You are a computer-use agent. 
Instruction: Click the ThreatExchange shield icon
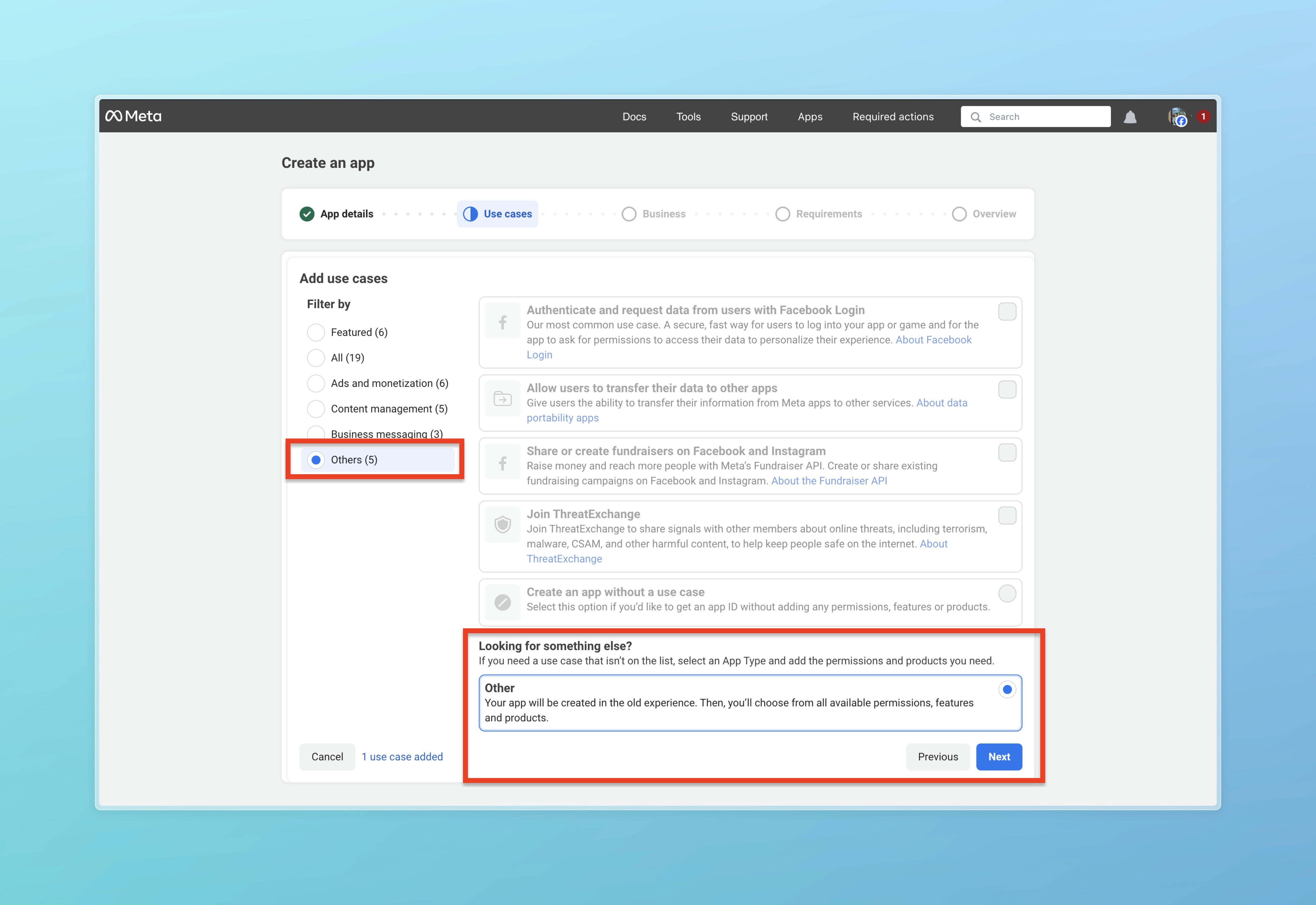[x=503, y=525]
